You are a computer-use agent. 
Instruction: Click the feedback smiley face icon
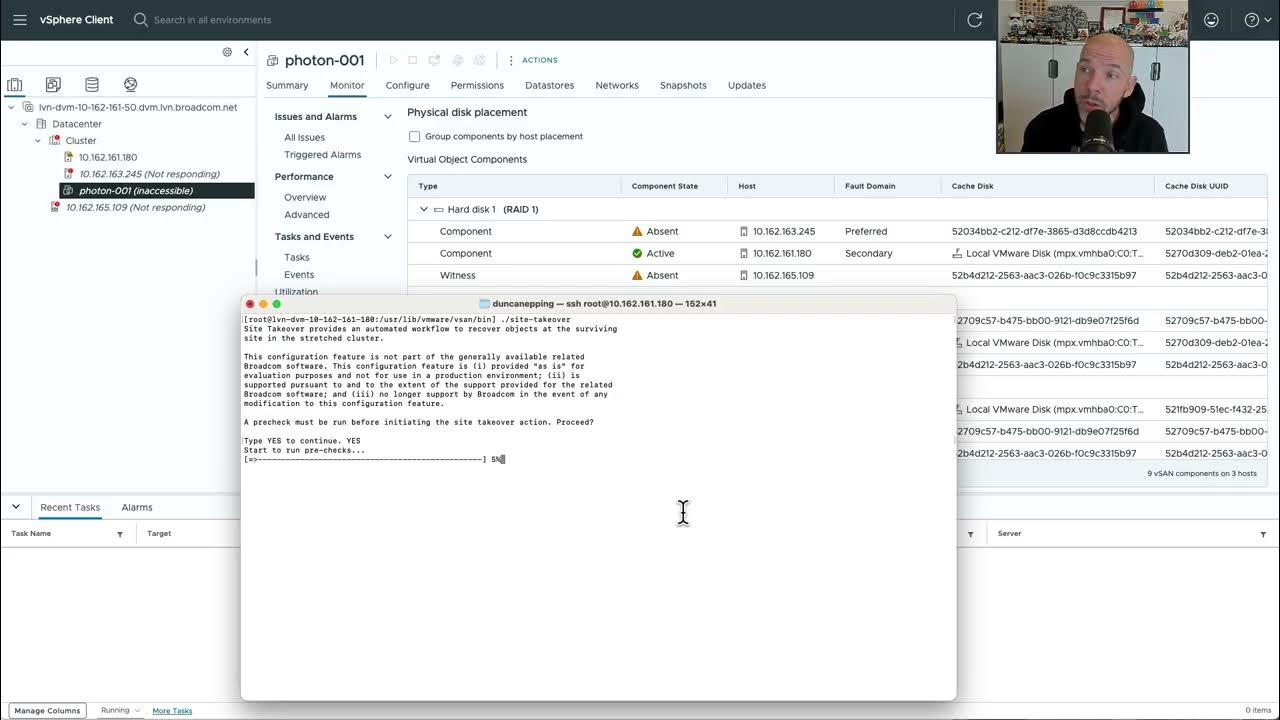pyautogui.click(x=1211, y=20)
